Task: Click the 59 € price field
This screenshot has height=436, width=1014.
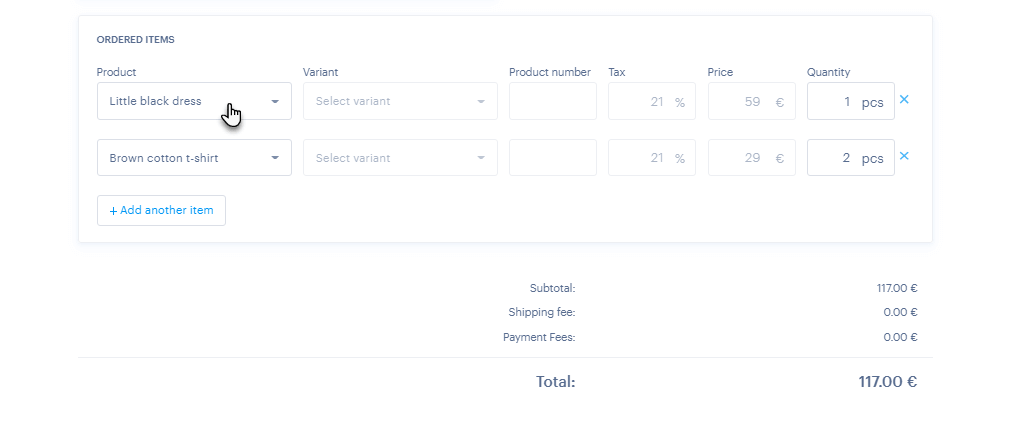Action: pos(750,101)
